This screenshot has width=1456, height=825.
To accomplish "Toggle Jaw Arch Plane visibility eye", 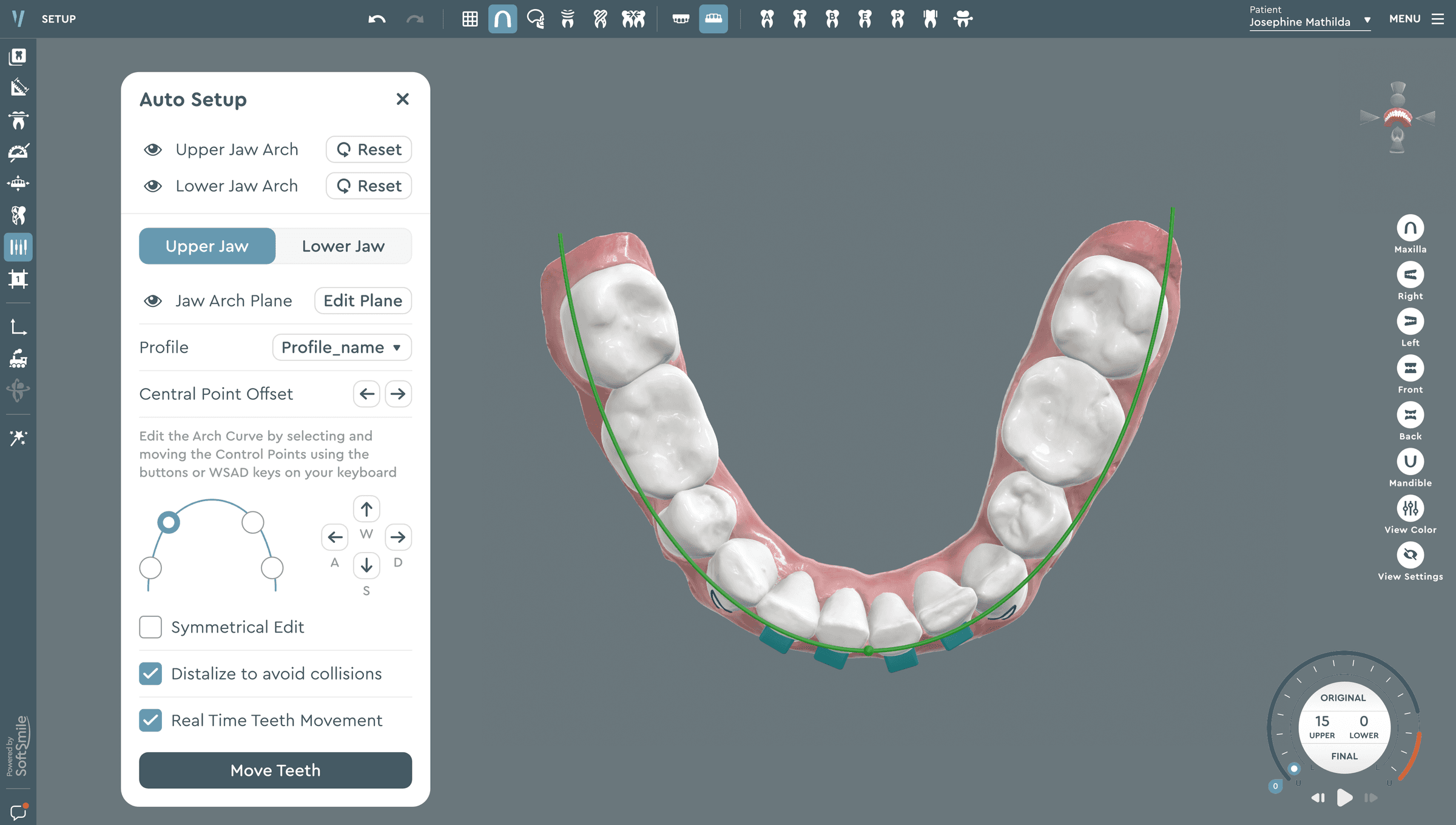I will point(153,301).
